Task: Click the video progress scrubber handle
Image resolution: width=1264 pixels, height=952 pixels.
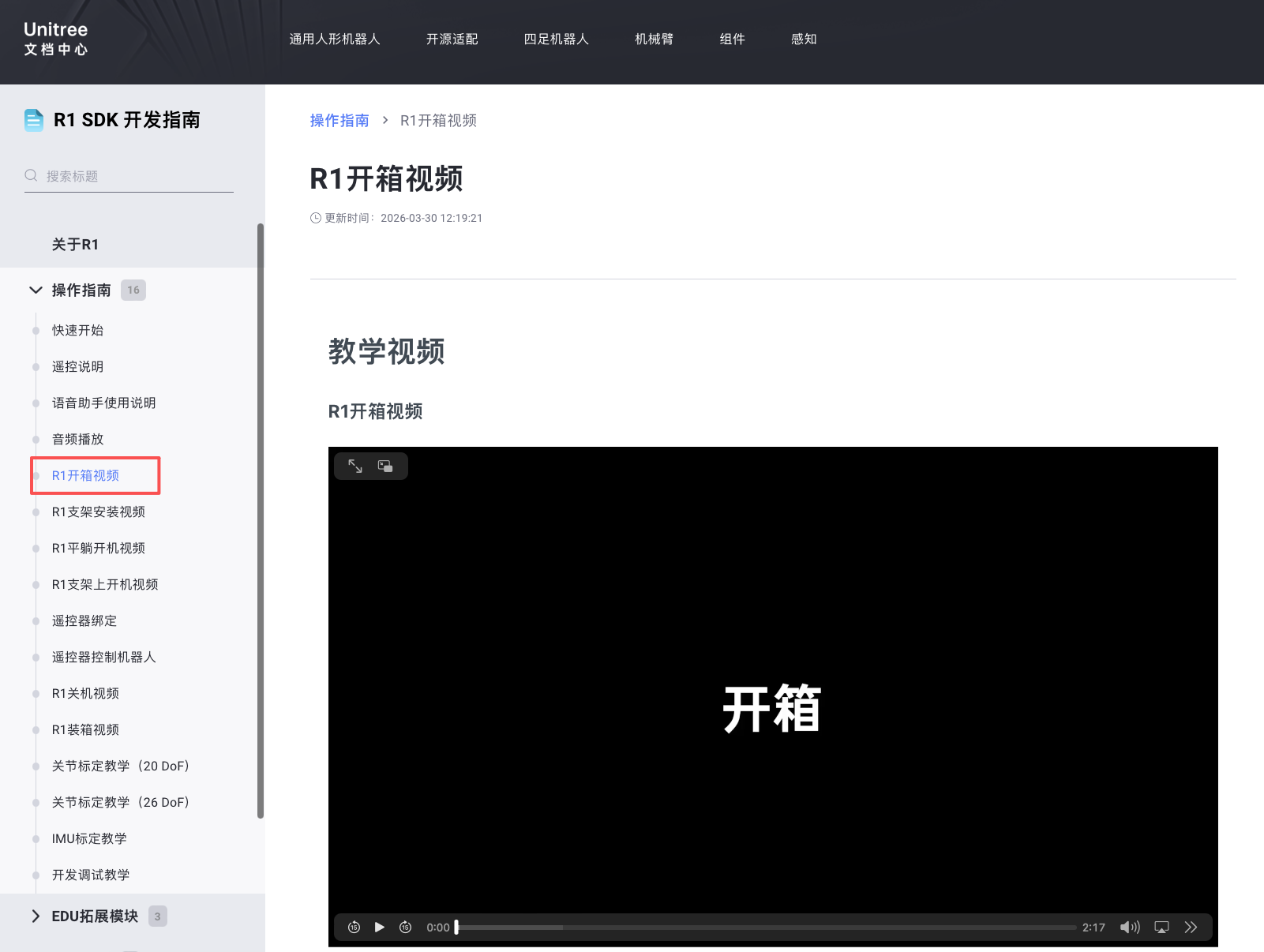Action: pyautogui.click(x=456, y=927)
